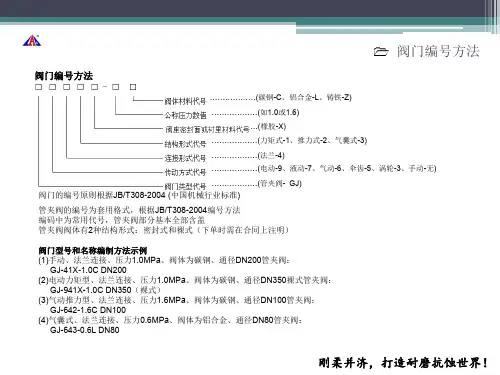The height and width of the screenshot is (375, 500).
Task: Click the label 阀体材料代号
Action: click(185, 101)
